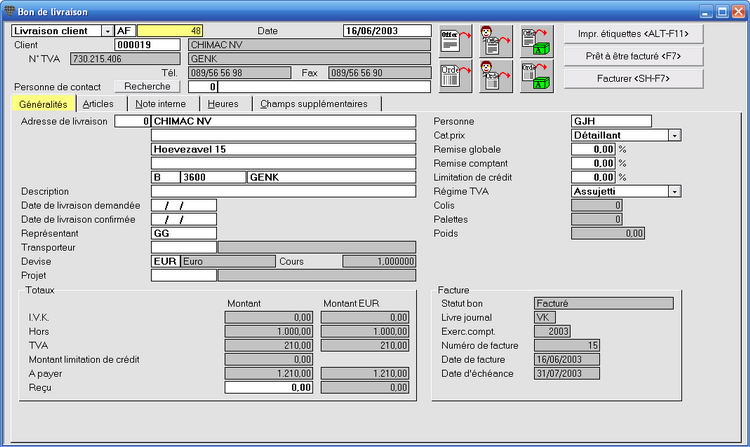The height and width of the screenshot is (447, 750).
Task: Click the Offer document import icon
Action: point(455,42)
